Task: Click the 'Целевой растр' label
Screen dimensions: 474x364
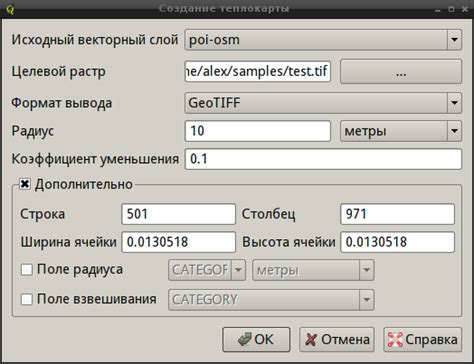Action: click(59, 71)
